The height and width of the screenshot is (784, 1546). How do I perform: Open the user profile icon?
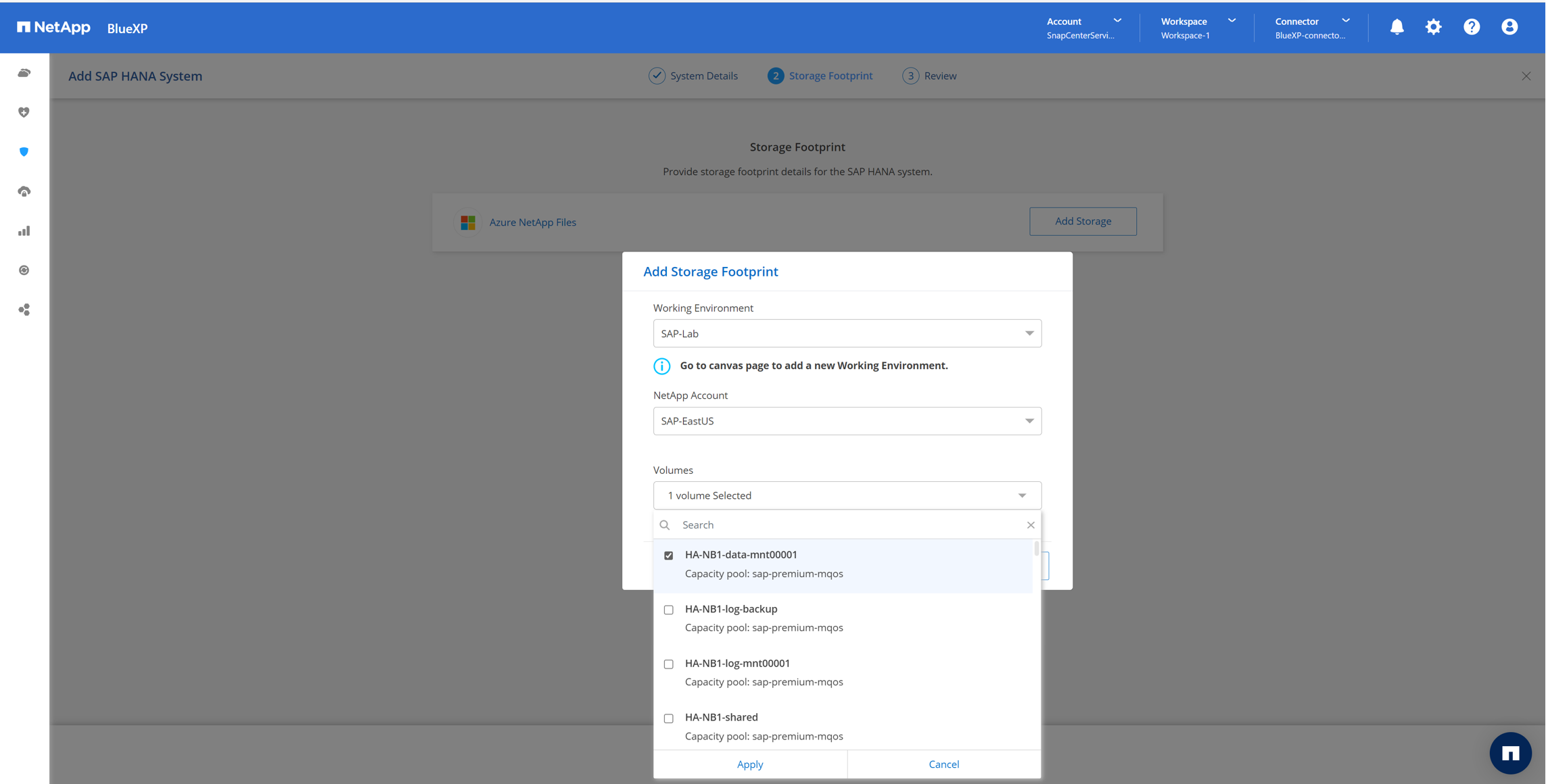(1509, 27)
